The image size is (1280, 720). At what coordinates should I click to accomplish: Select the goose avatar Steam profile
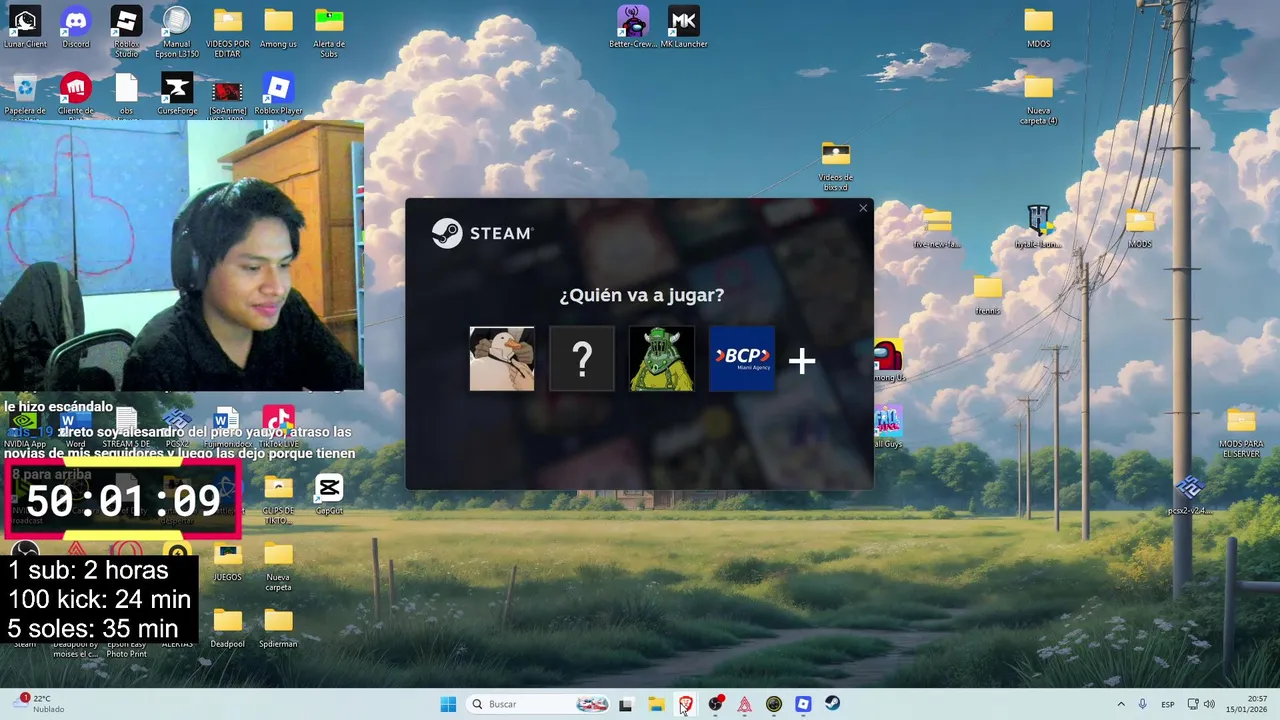coord(502,358)
